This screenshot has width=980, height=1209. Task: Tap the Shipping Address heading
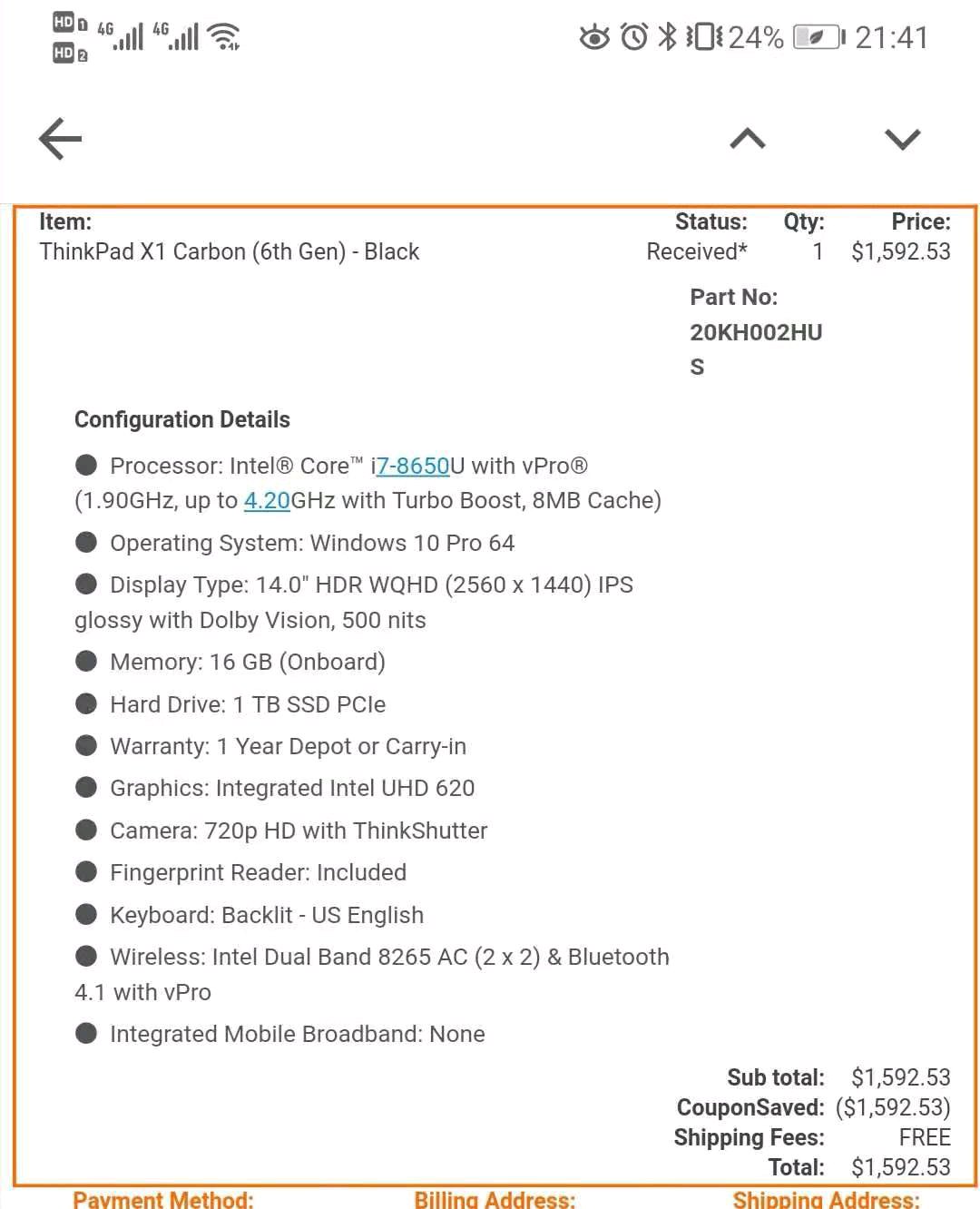click(826, 1199)
